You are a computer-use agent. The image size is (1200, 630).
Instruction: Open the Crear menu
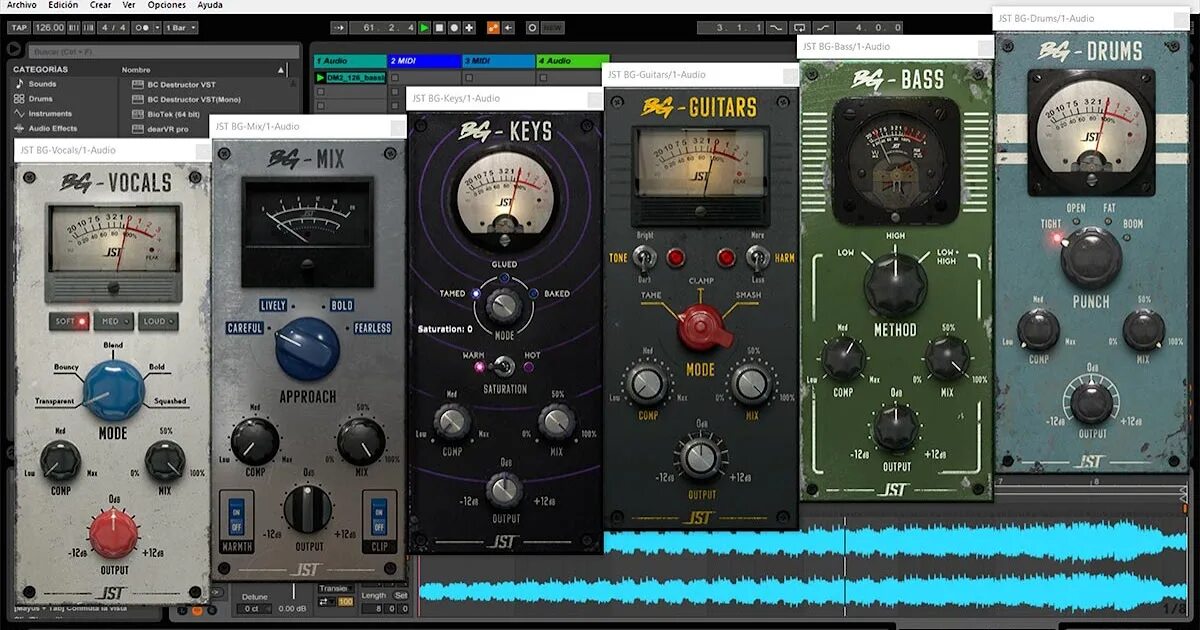[100, 5]
